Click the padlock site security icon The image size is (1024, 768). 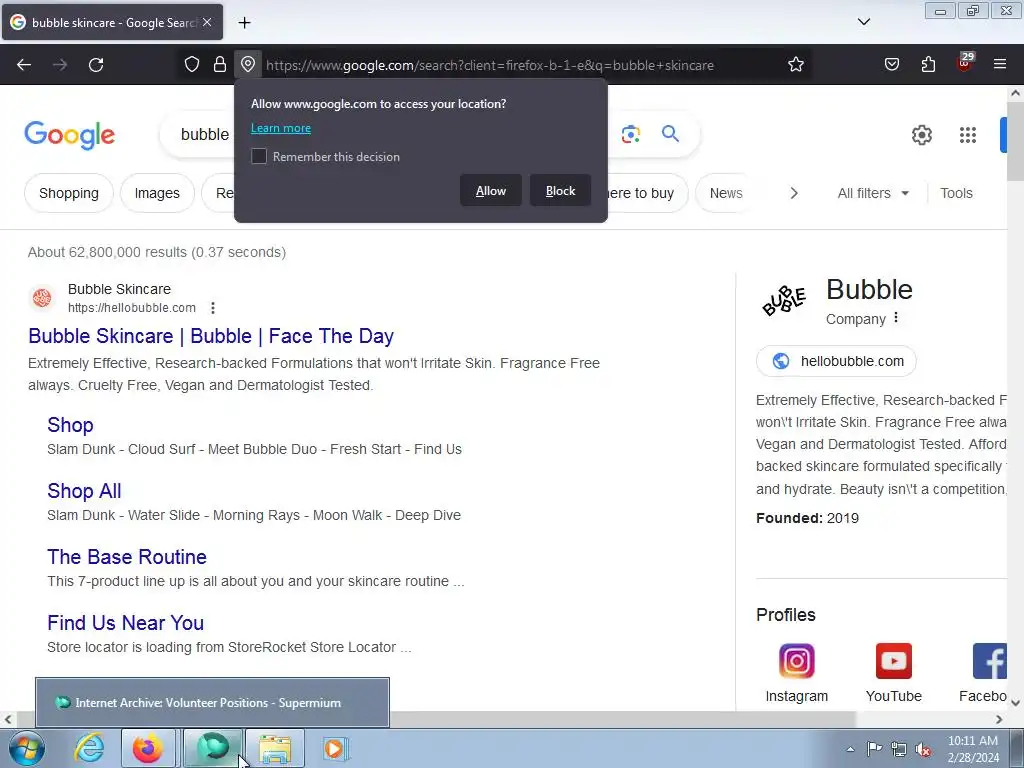(220, 65)
